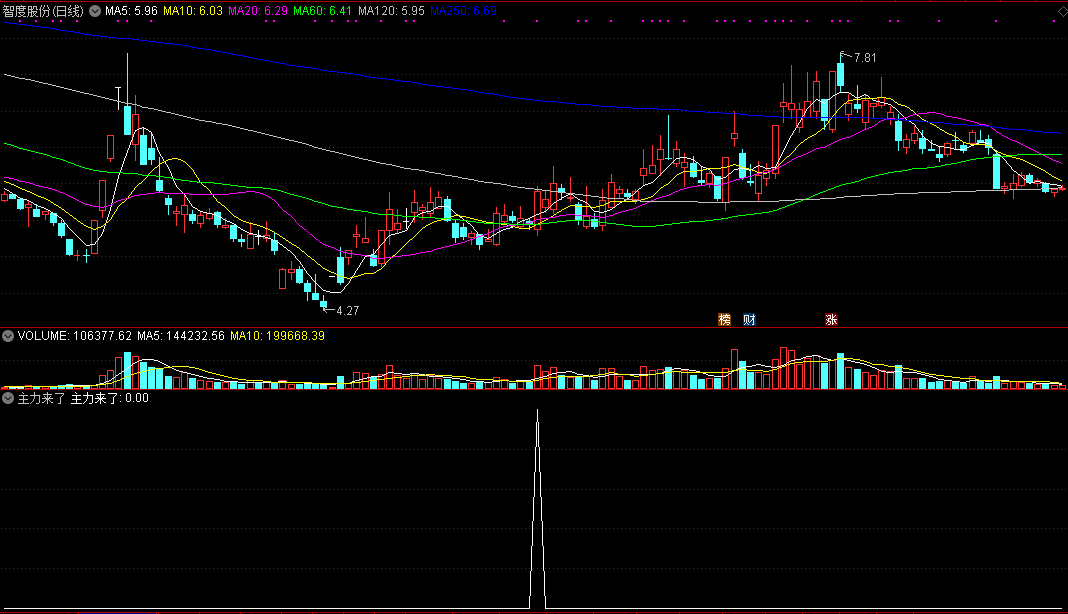
Task: Click the 涨 marker icon
Action: pyautogui.click(x=831, y=320)
